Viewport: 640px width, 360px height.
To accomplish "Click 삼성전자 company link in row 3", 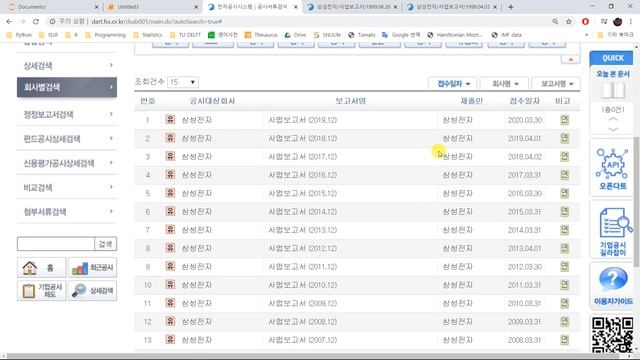I will pyautogui.click(x=197, y=156).
